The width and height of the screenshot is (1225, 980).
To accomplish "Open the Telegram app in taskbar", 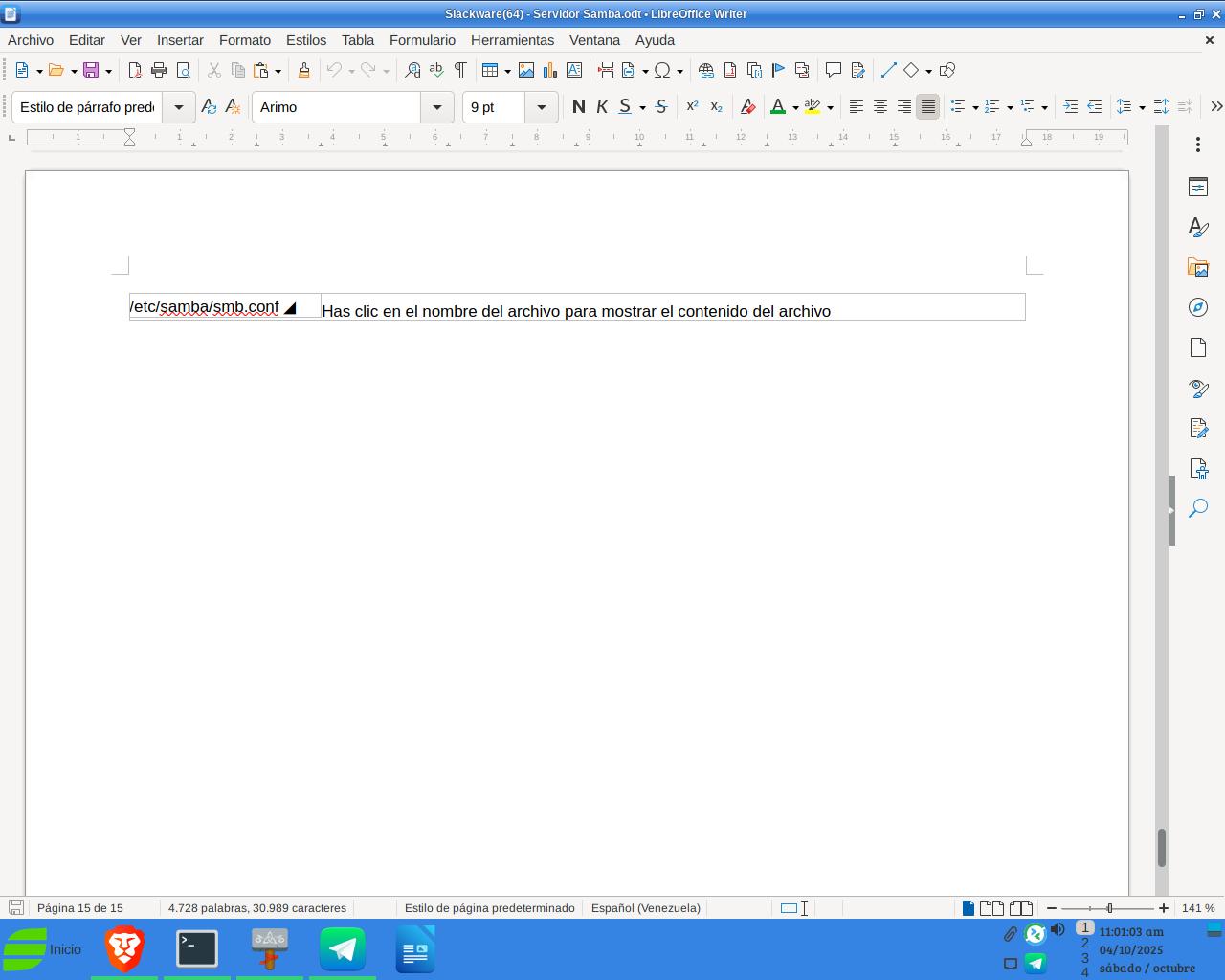I will [x=342, y=949].
